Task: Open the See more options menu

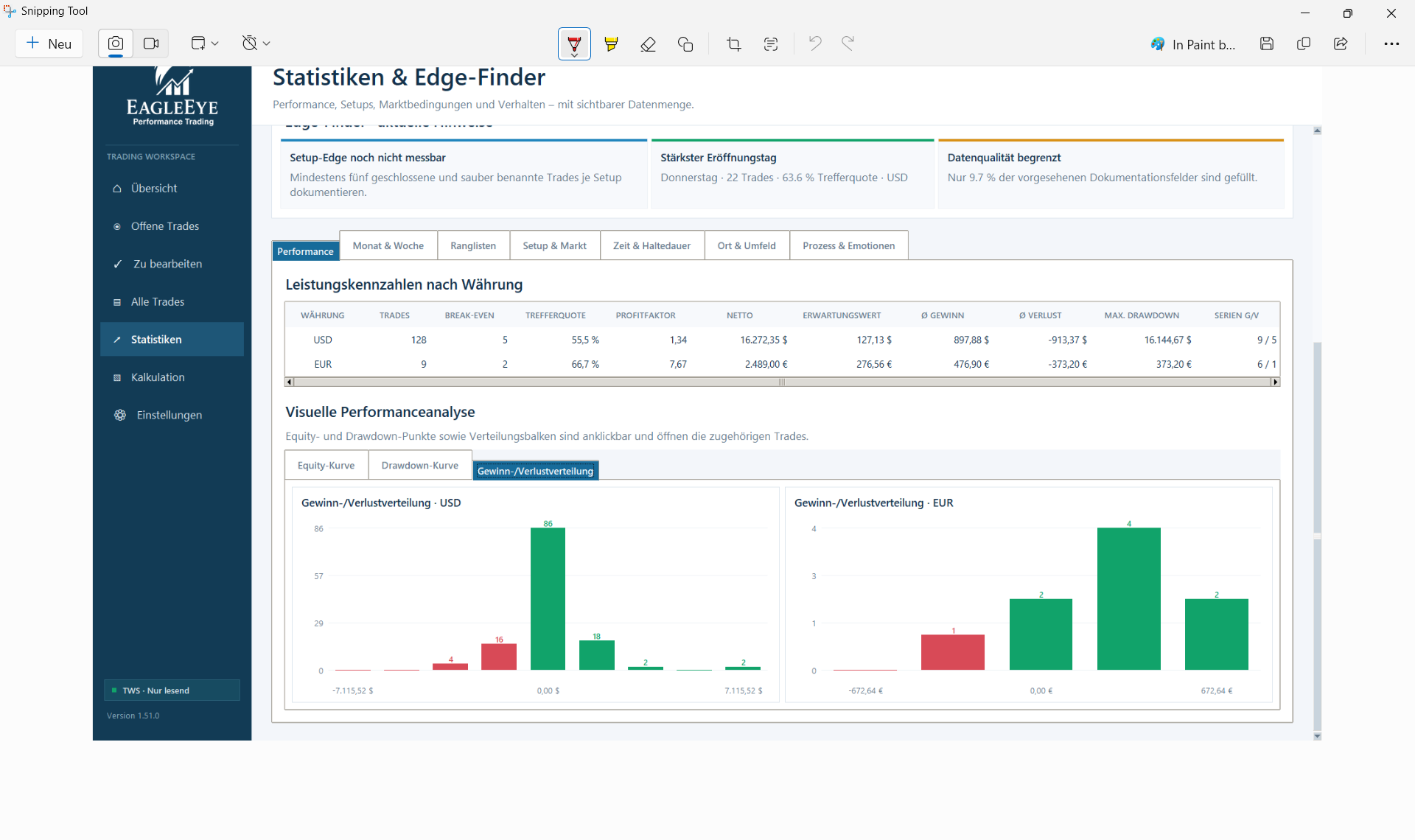Action: coord(1391,43)
